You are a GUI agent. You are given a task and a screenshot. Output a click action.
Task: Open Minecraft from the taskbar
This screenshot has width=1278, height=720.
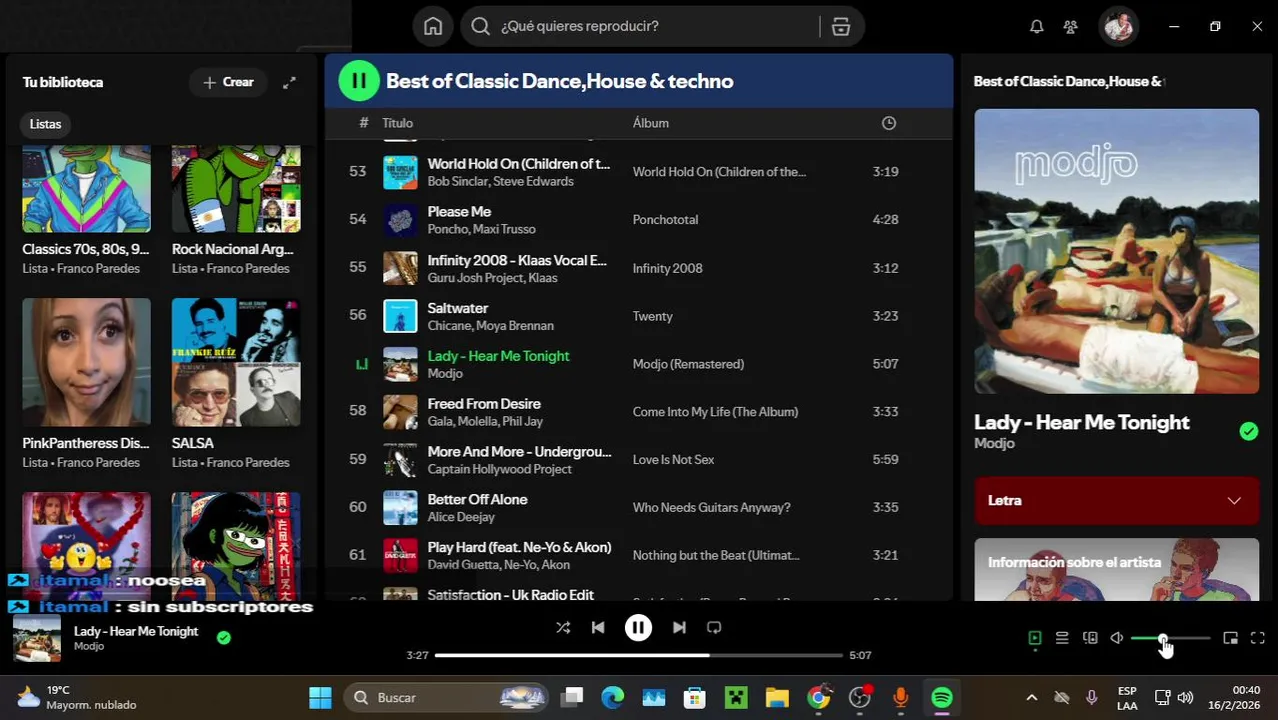click(x=735, y=698)
